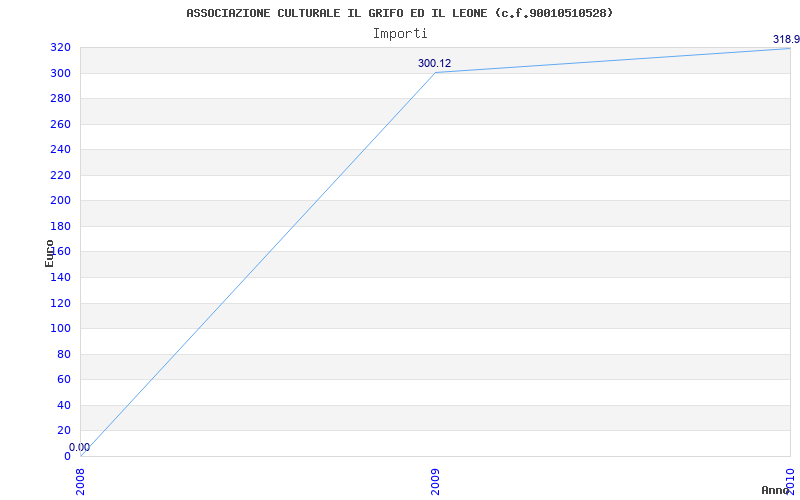Click the Importi subtitle
This screenshot has height=500, width=800.
pos(400,34)
